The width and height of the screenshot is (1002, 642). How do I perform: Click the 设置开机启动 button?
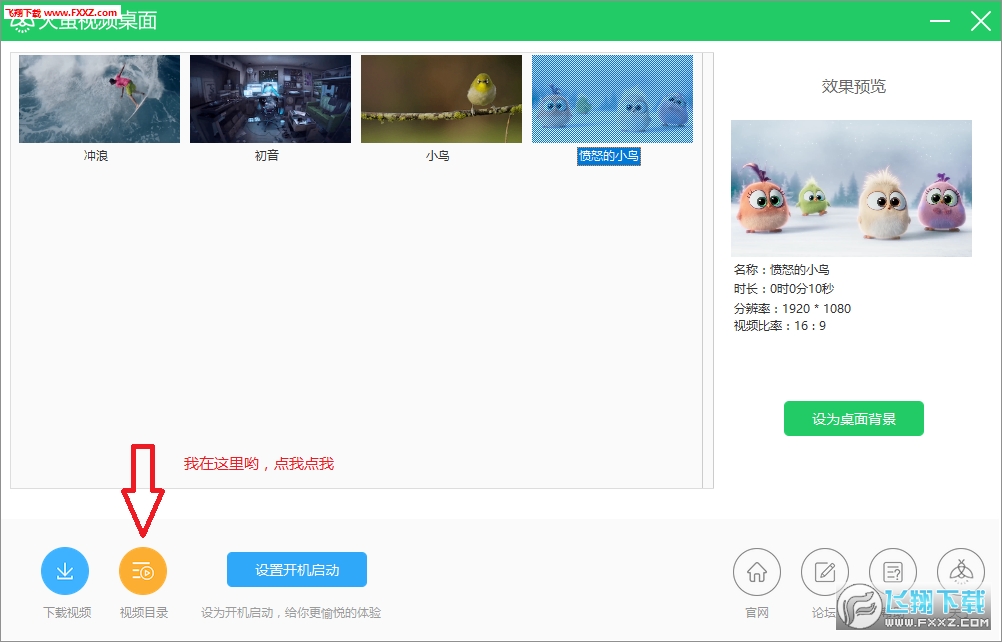pyautogui.click(x=297, y=569)
